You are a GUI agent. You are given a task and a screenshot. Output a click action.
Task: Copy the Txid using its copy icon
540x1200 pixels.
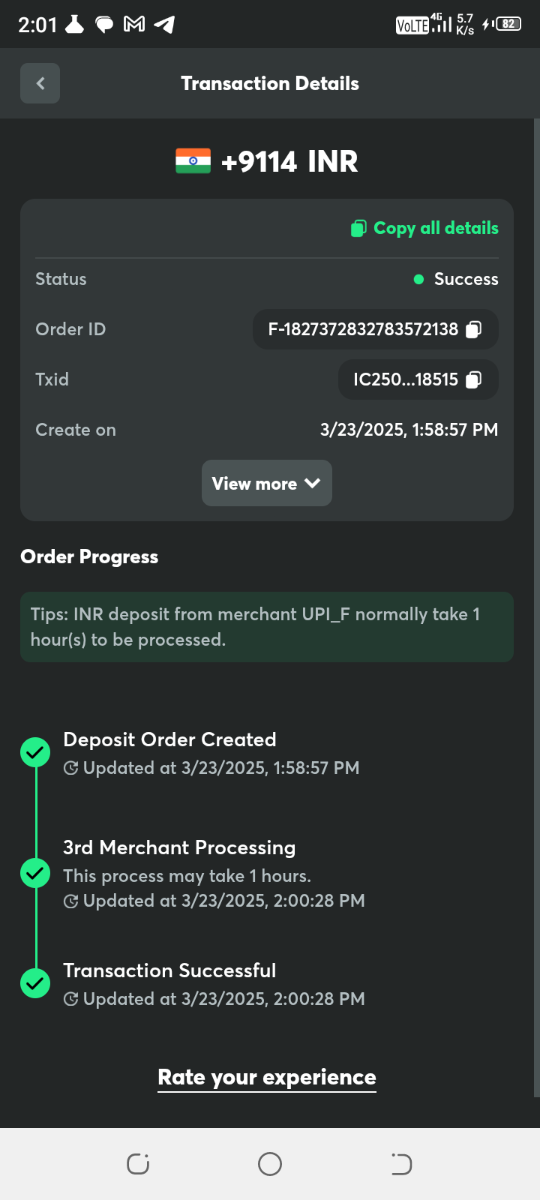click(x=474, y=379)
